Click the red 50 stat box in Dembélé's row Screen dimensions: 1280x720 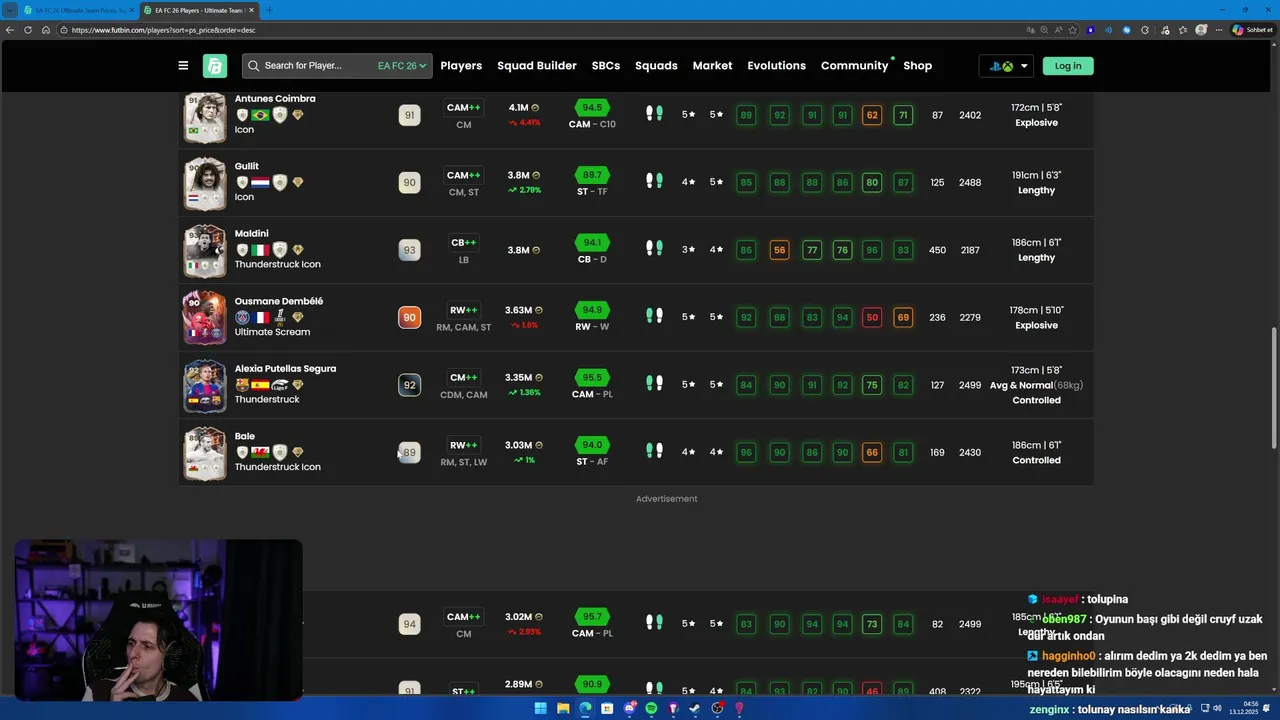872,317
